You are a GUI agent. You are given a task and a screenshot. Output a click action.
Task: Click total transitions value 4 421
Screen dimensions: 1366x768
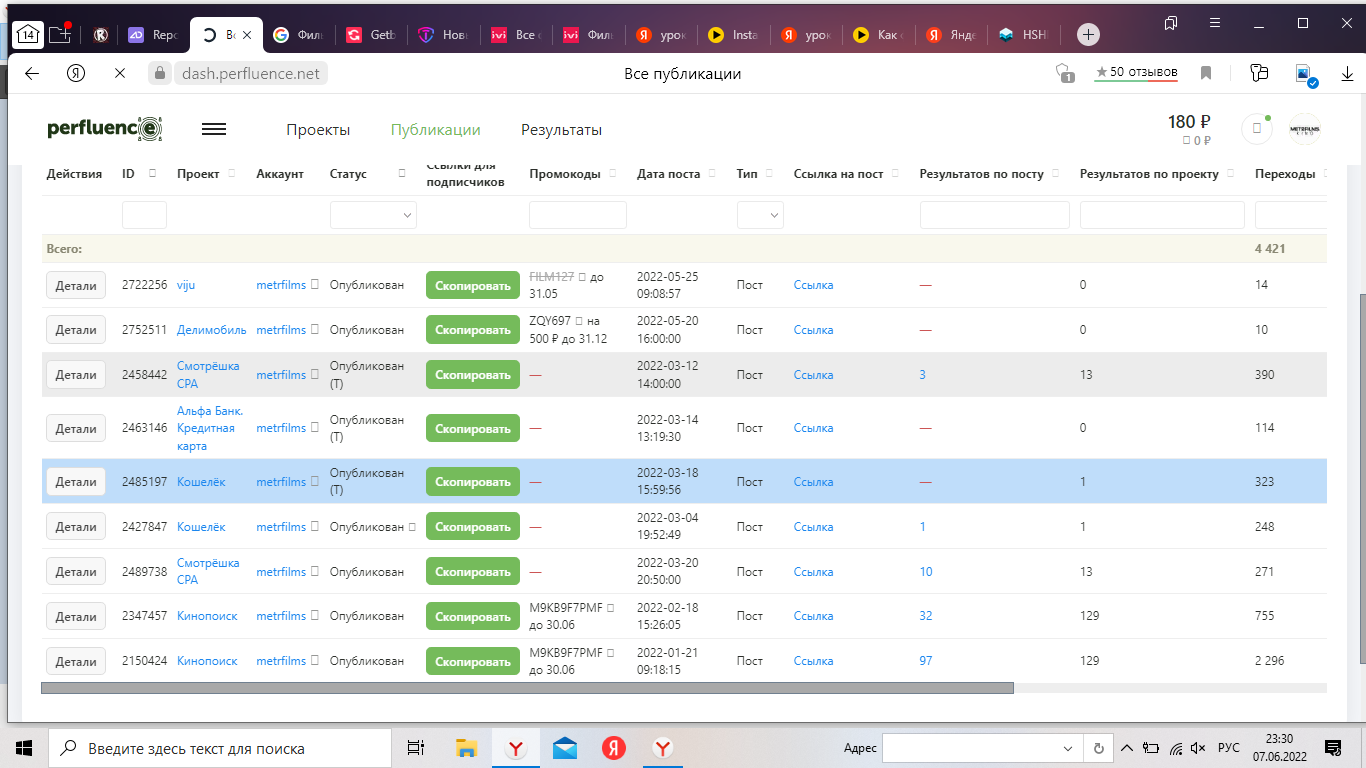tap(1270, 248)
